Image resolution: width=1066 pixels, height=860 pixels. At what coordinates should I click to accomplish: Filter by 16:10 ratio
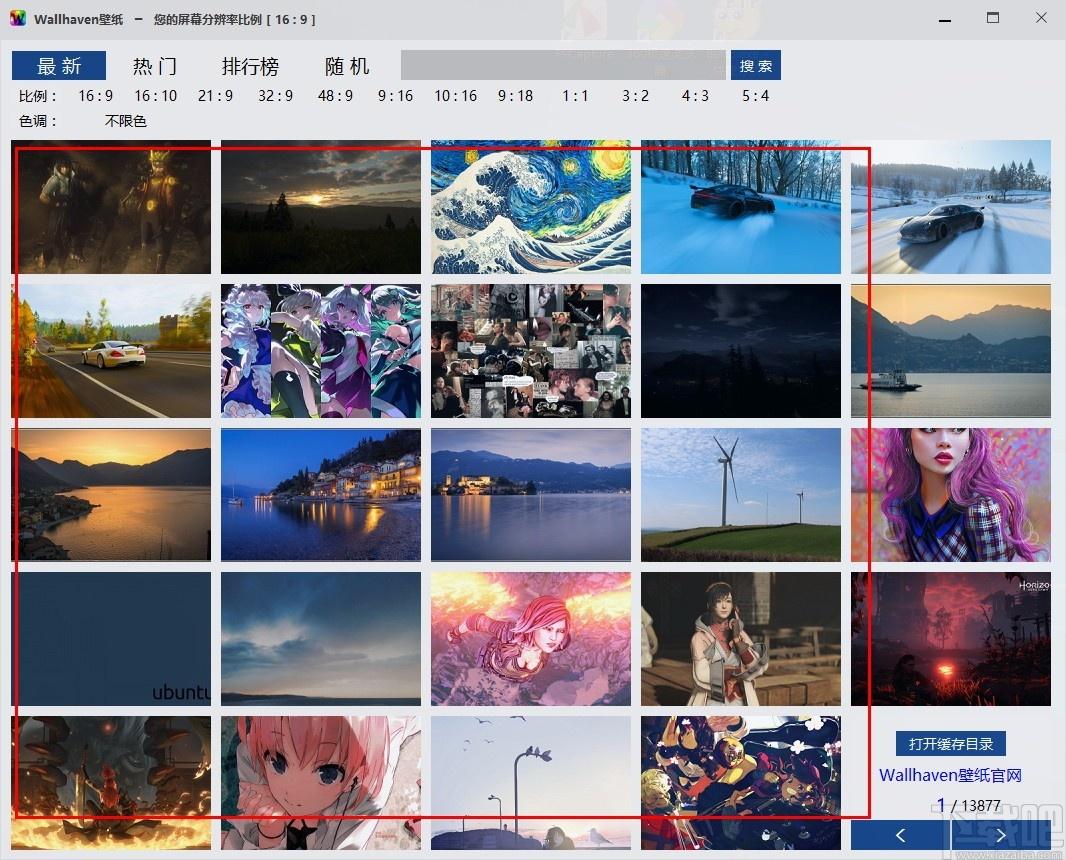click(155, 96)
